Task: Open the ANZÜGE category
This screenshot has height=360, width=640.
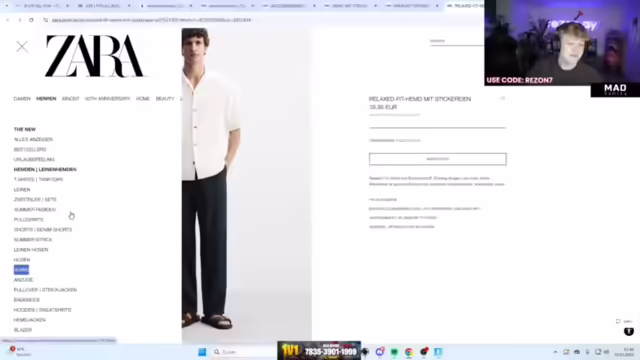Action: tap(23, 280)
